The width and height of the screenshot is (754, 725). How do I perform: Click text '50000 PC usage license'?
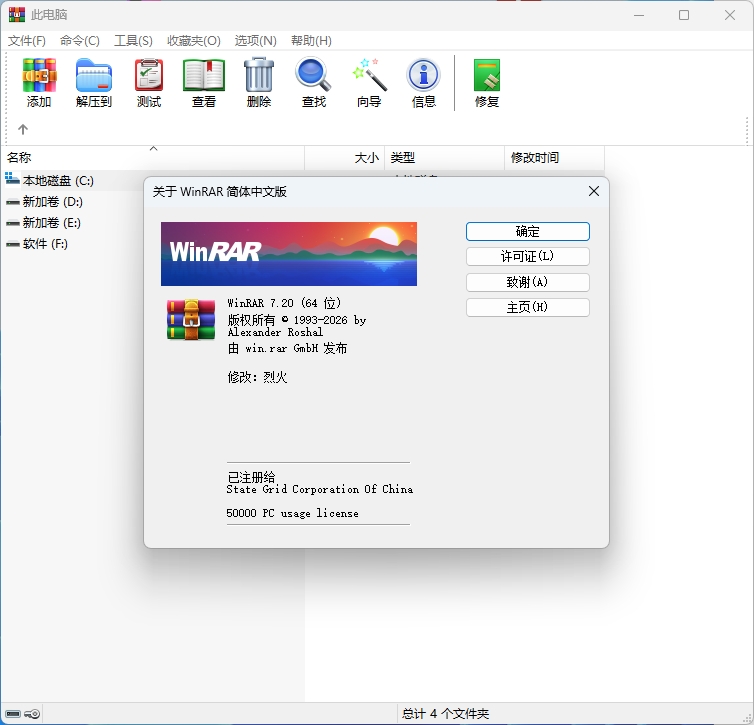pos(292,513)
